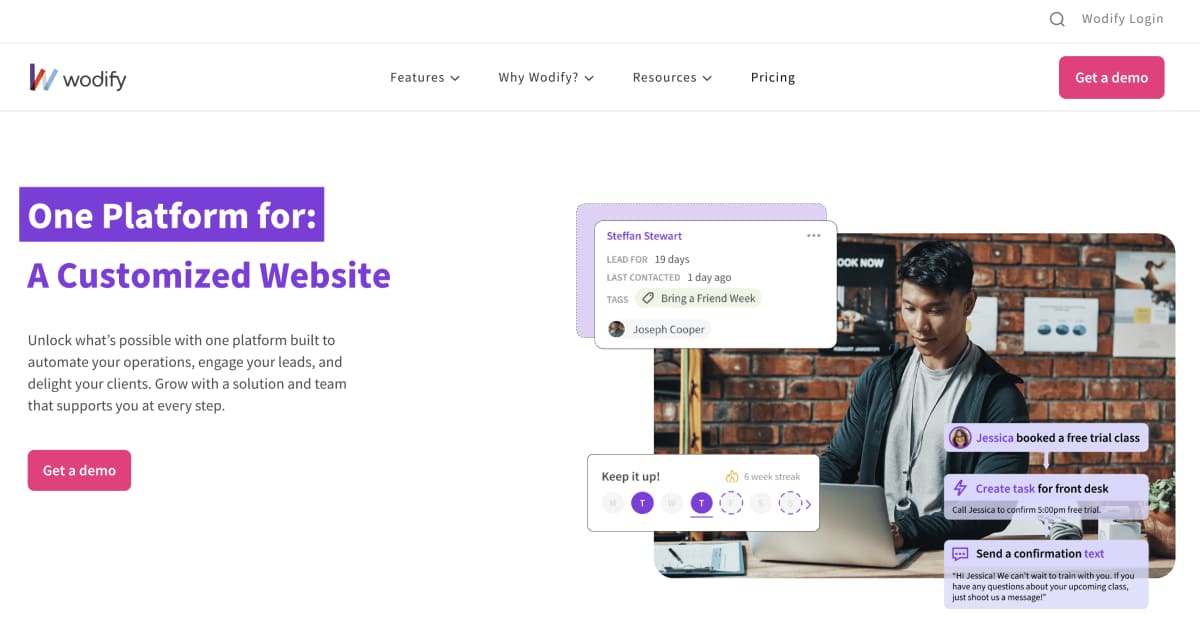Image resolution: width=1200 pixels, height=628 pixels.
Task: Open the three-dot menu on Steffan Stewart card
Action: coord(813,236)
